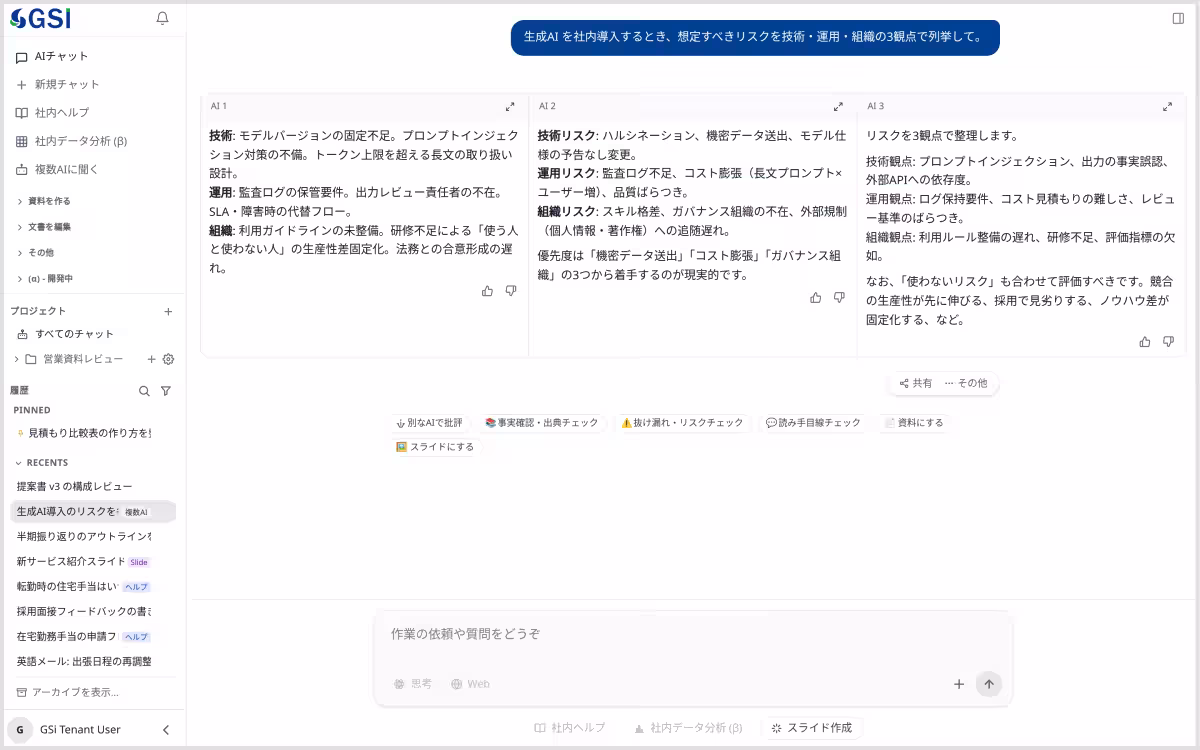
Task: Collapse the RECENTS list
Action: click(x=42, y=463)
